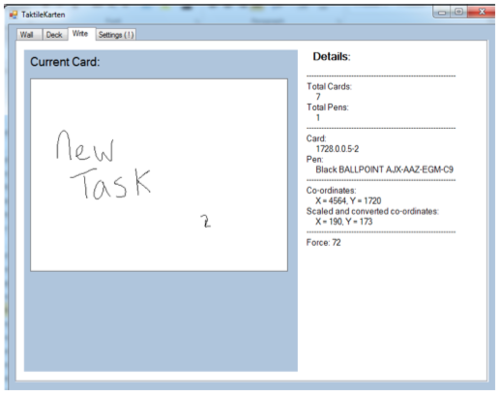Viewport: 500px width, 395px height.
Task: Click the handwritten 'new Task' card canvas
Action: (159, 175)
